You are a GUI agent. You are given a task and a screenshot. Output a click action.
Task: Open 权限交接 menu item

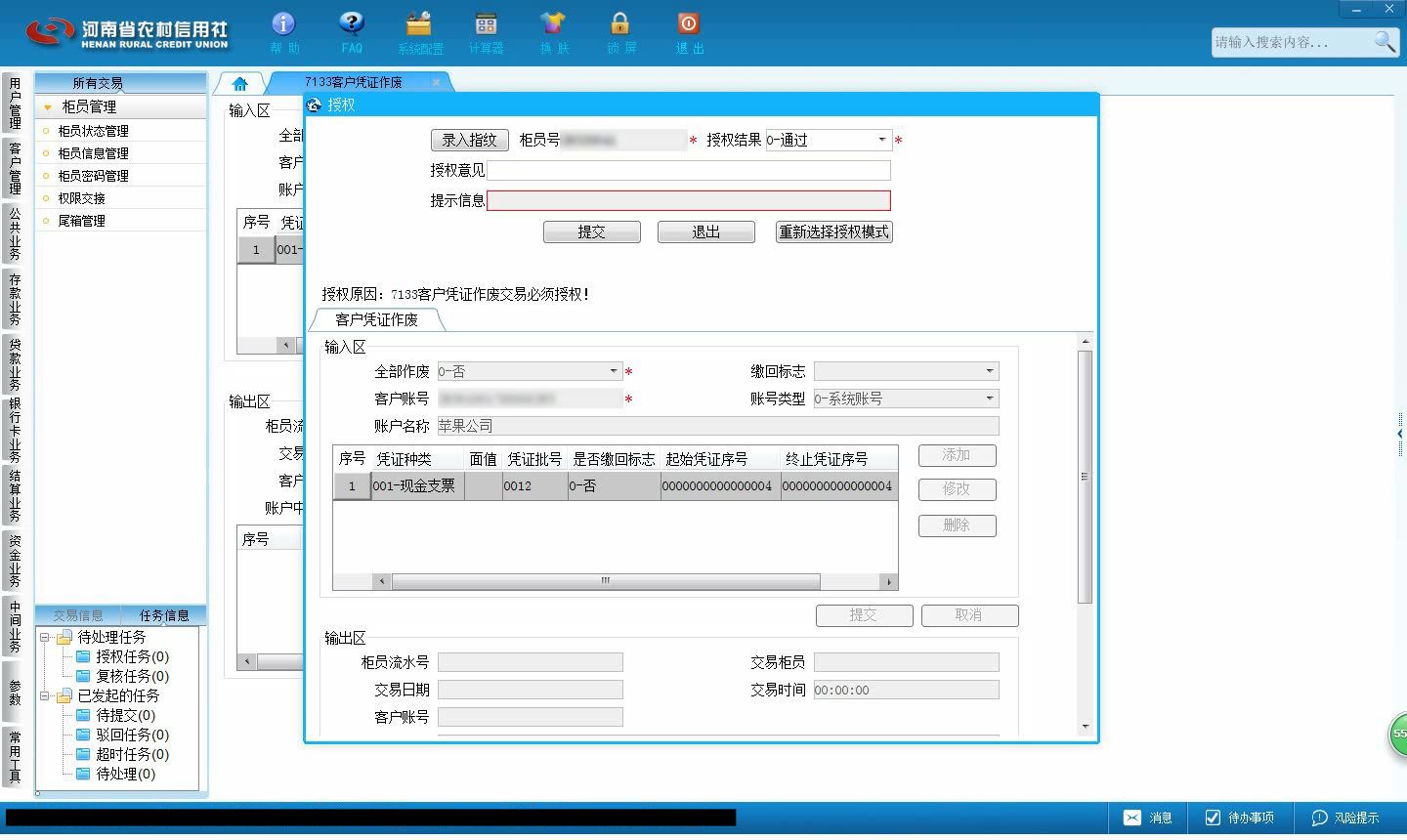pyautogui.click(x=121, y=198)
